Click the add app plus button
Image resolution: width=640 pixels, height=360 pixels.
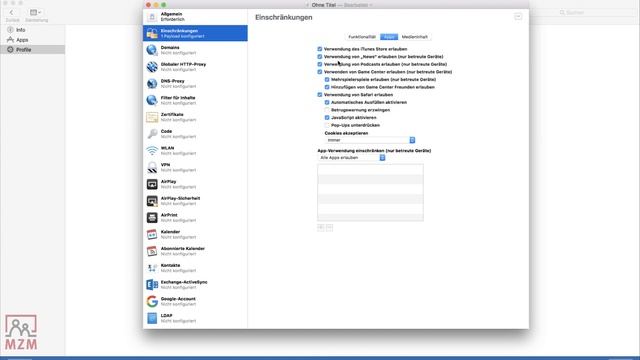tap(321, 228)
